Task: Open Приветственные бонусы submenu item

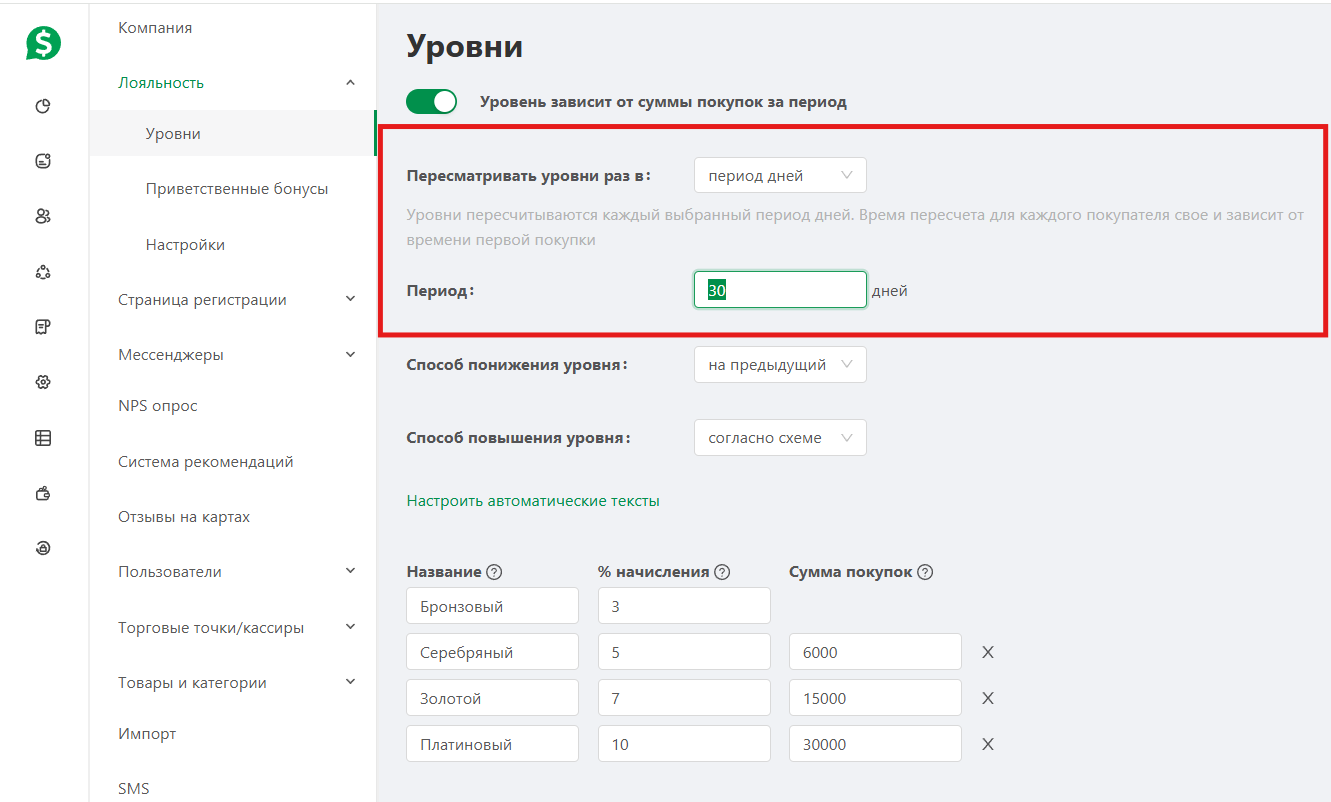Action: coord(237,189)
